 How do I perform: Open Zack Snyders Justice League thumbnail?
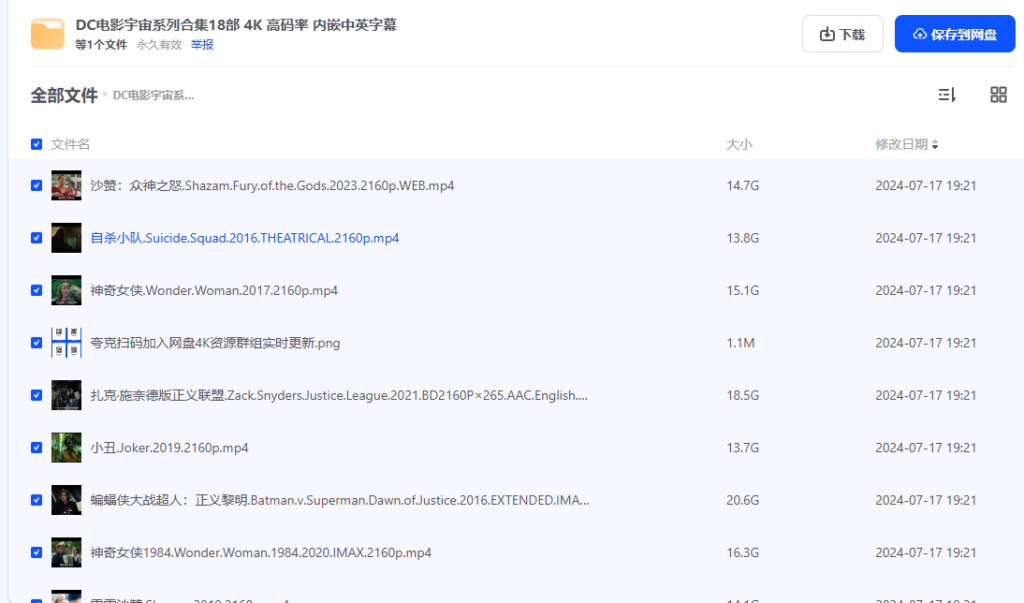coord(67,395)
